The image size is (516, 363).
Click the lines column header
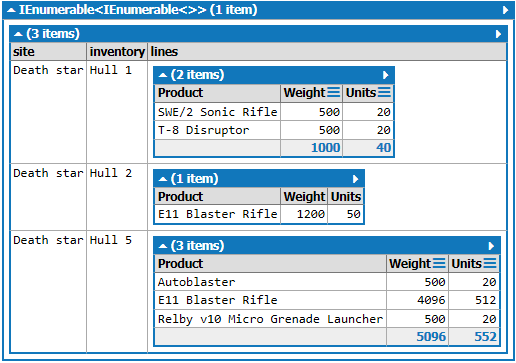tap(327, 52)
